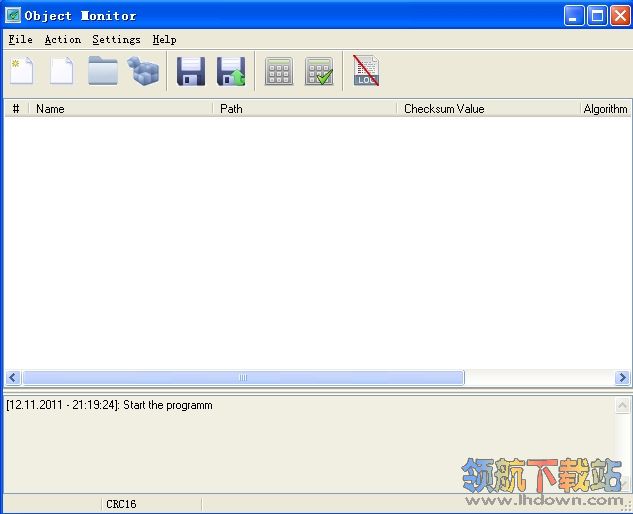633x514 pixels.
Task: Click the save-with-green-arrow floppy icon
Action: (232, 71)
